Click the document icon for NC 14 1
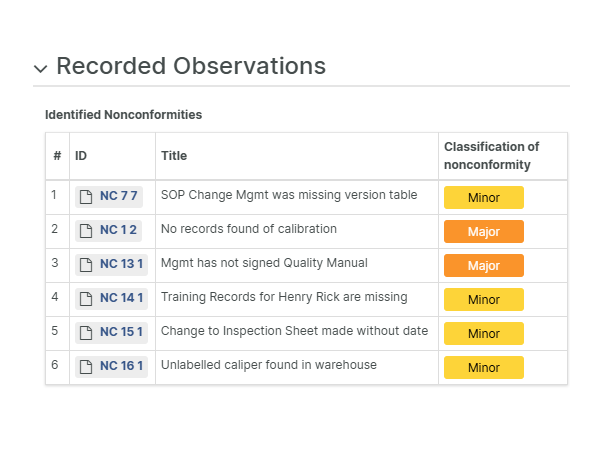The width and height of the screenshot is (600, 450). click(x=86, y=299)
